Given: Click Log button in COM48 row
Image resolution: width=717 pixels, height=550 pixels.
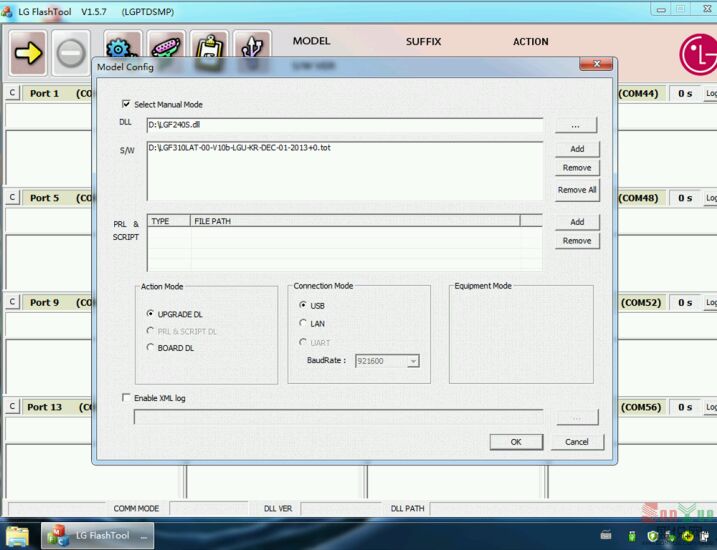Looking at the screenshot, I should tap(711, 198).
